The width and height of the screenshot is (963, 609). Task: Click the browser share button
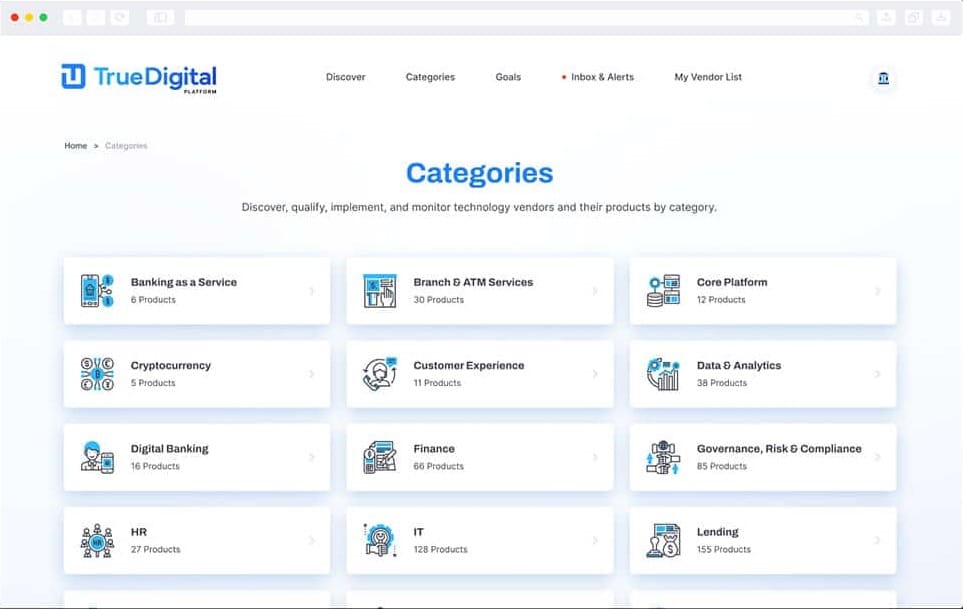coord(886,17)
